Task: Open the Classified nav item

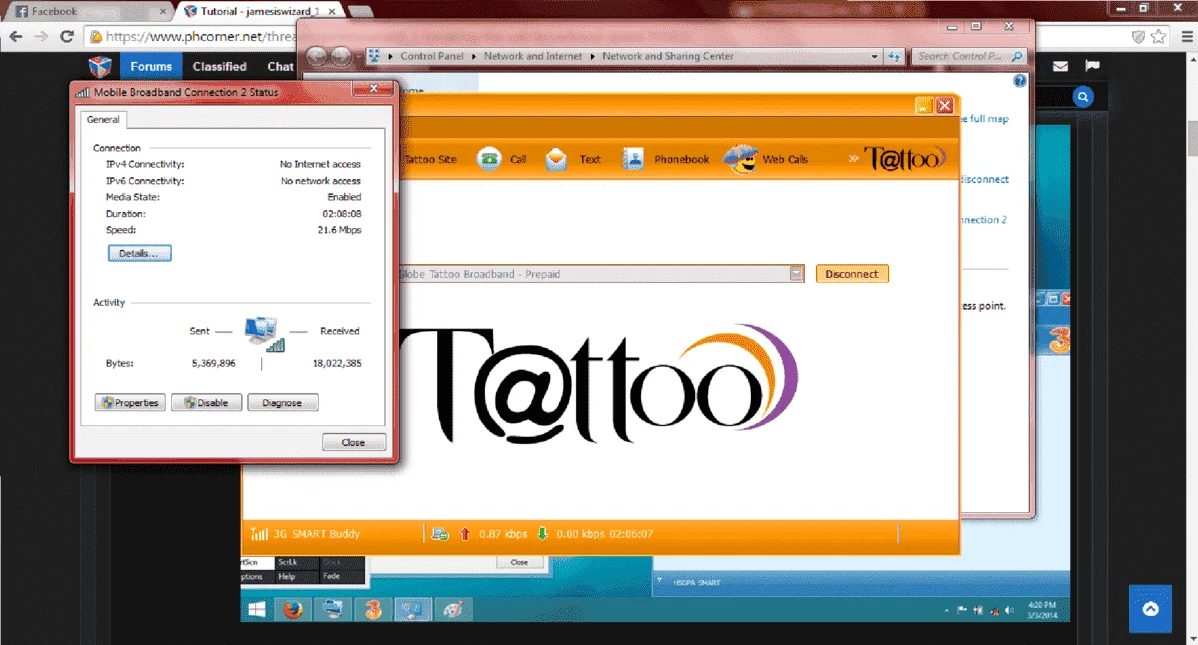Action: (x=219, y=66)
